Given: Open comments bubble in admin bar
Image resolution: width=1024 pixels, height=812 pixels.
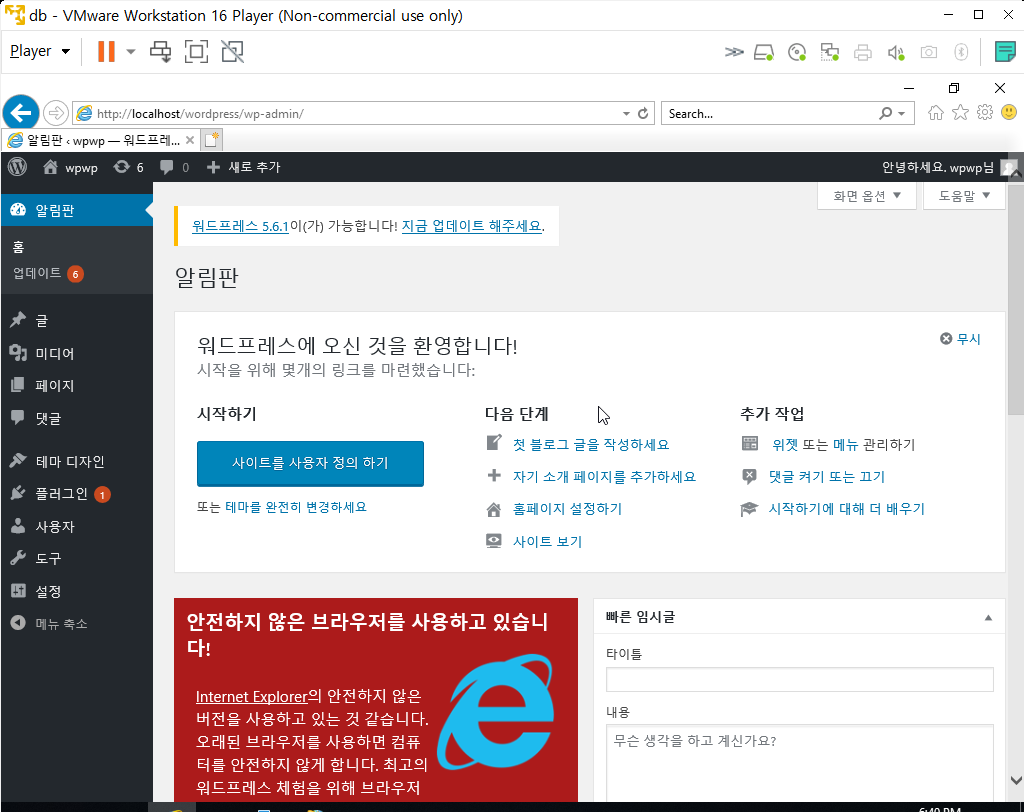Looking at the screenshot, I should coord(174,167).
